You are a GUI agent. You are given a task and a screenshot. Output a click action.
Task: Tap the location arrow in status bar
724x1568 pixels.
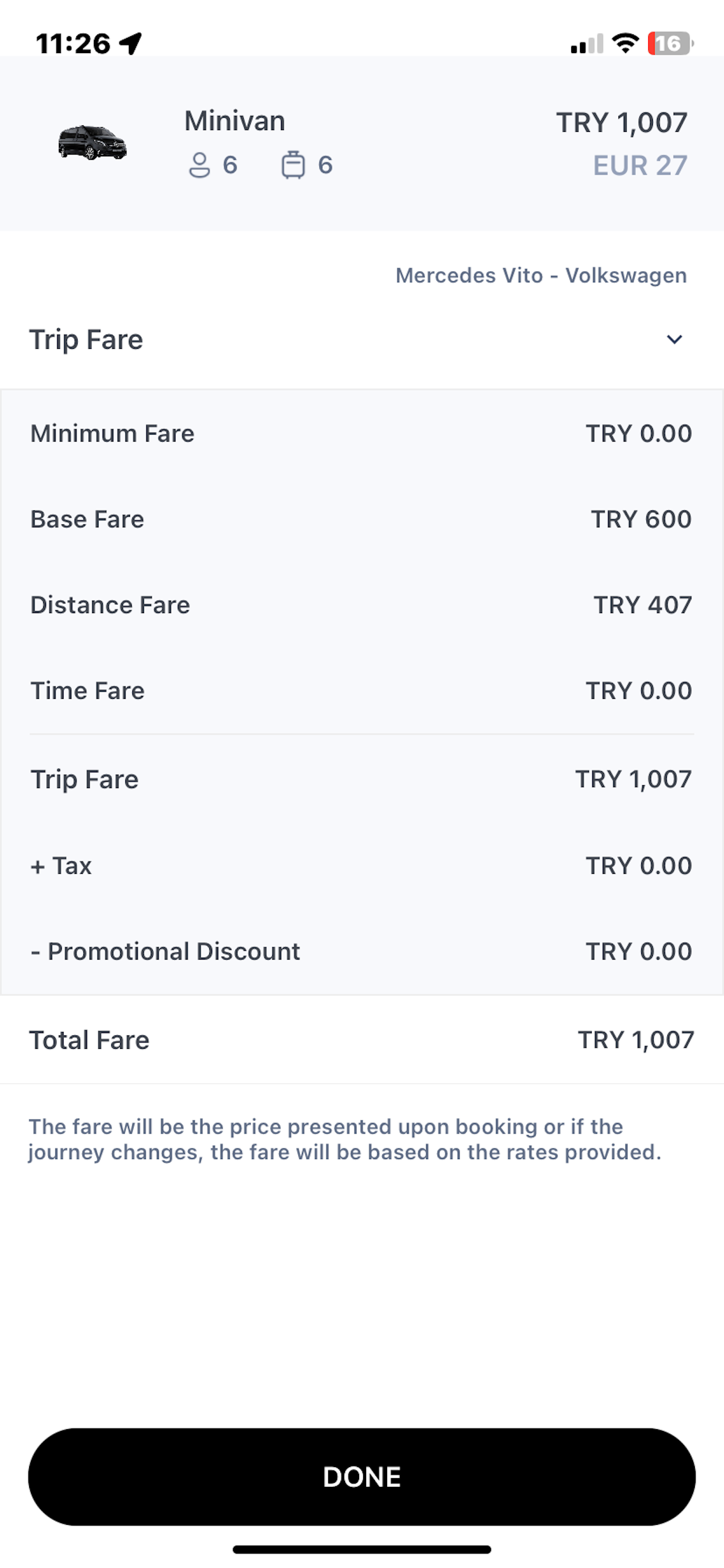pos(131,43)
